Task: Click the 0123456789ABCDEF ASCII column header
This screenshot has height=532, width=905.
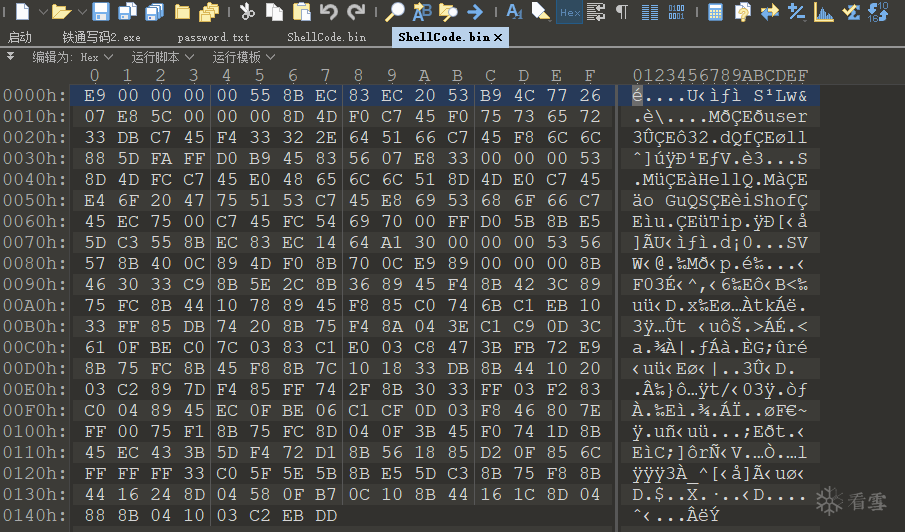Action: pyautogui.click(x=720, y=76)
